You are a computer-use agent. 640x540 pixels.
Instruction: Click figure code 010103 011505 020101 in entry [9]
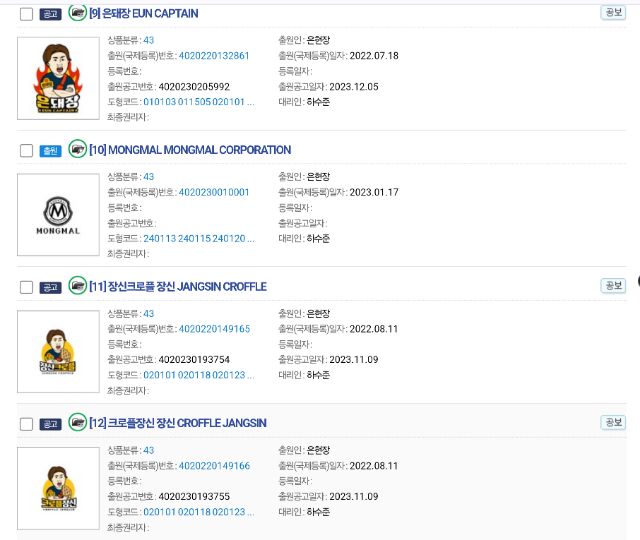point(199,102)
